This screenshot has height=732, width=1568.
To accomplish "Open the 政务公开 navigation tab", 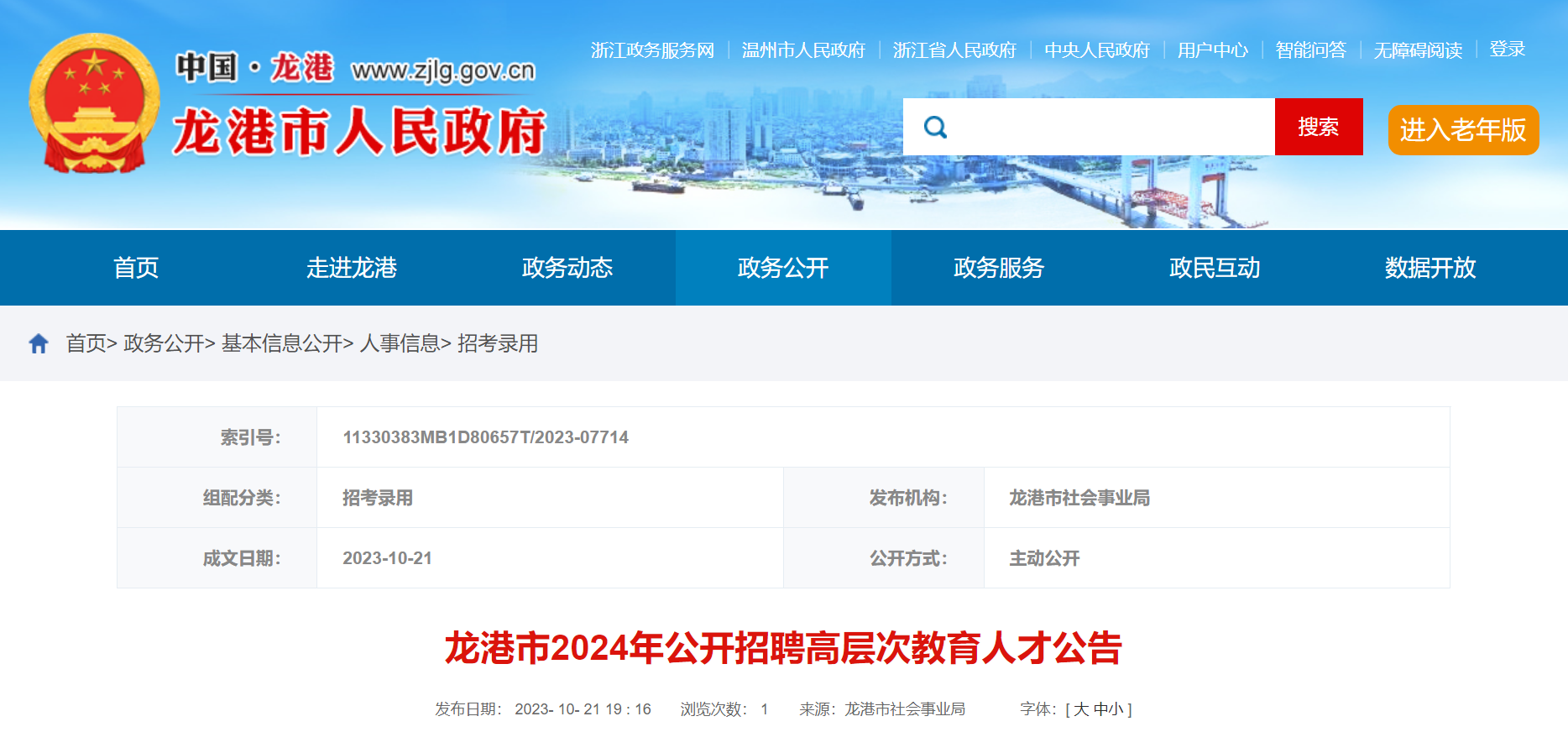I will tap(783, 268).
